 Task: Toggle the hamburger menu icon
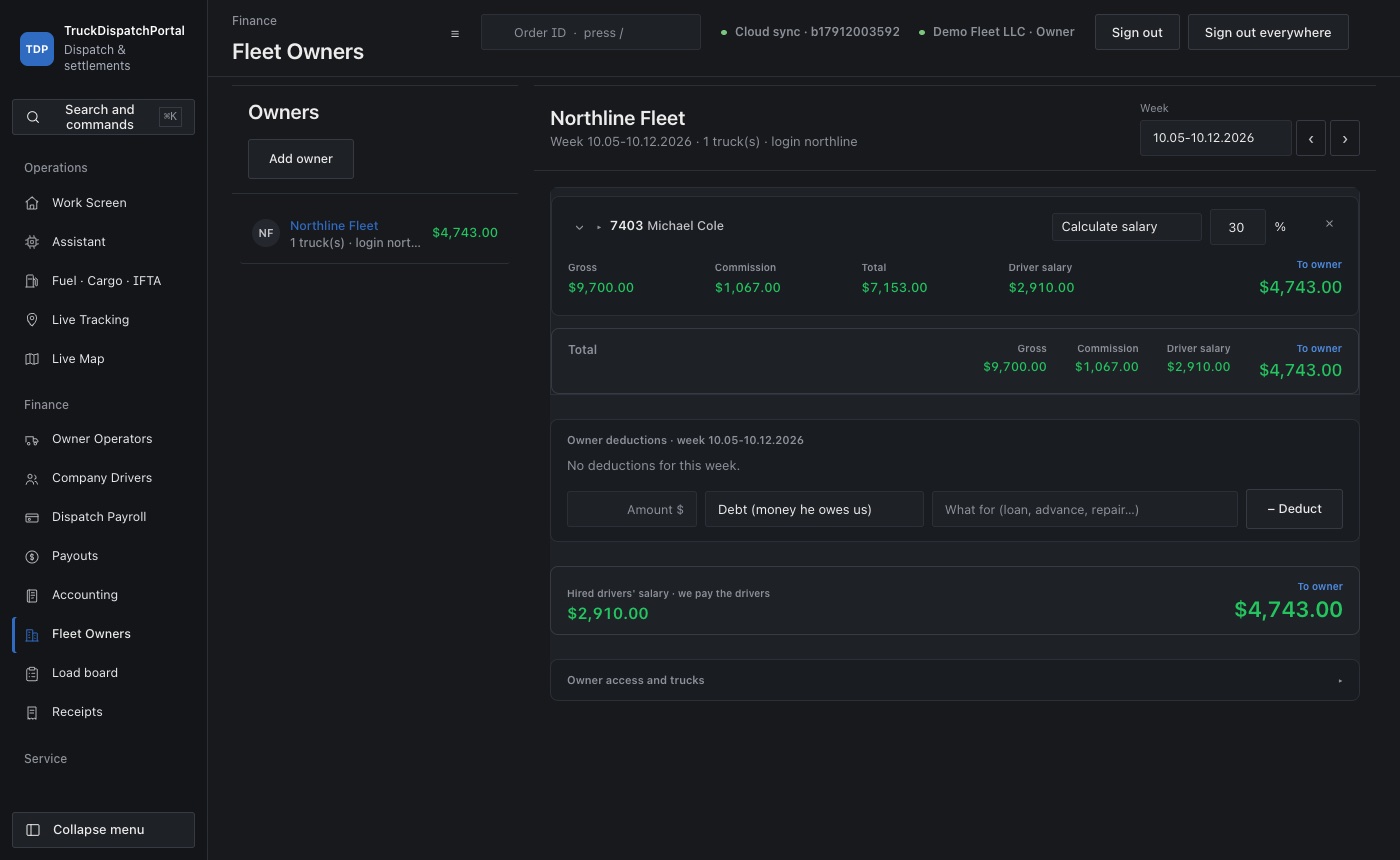click(455, 33)
